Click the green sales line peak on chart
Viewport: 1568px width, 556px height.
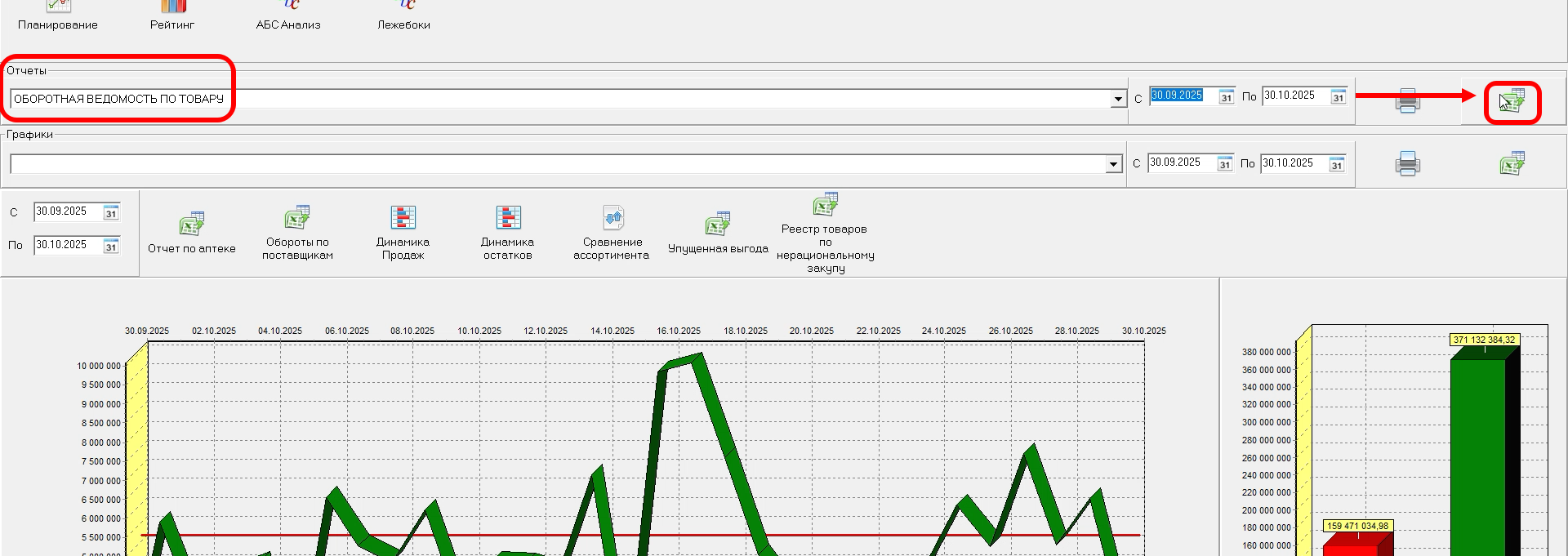[x=693, y=359]
